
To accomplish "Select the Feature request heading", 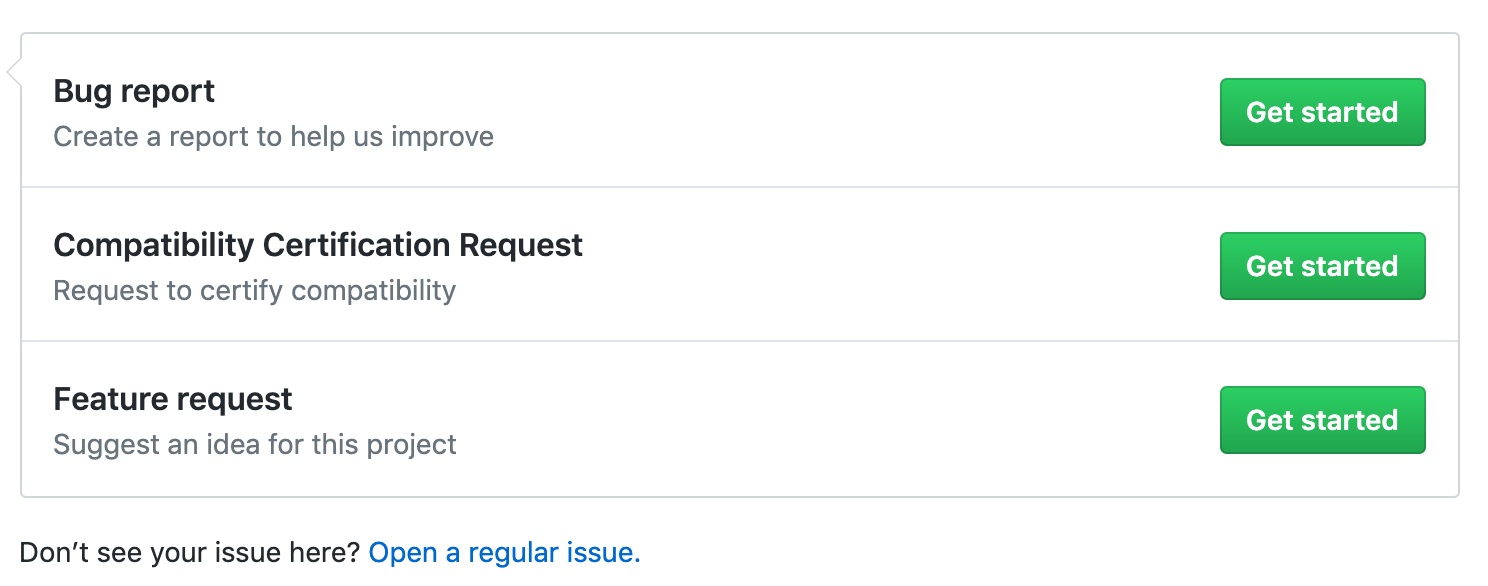I will pos(173,399).
